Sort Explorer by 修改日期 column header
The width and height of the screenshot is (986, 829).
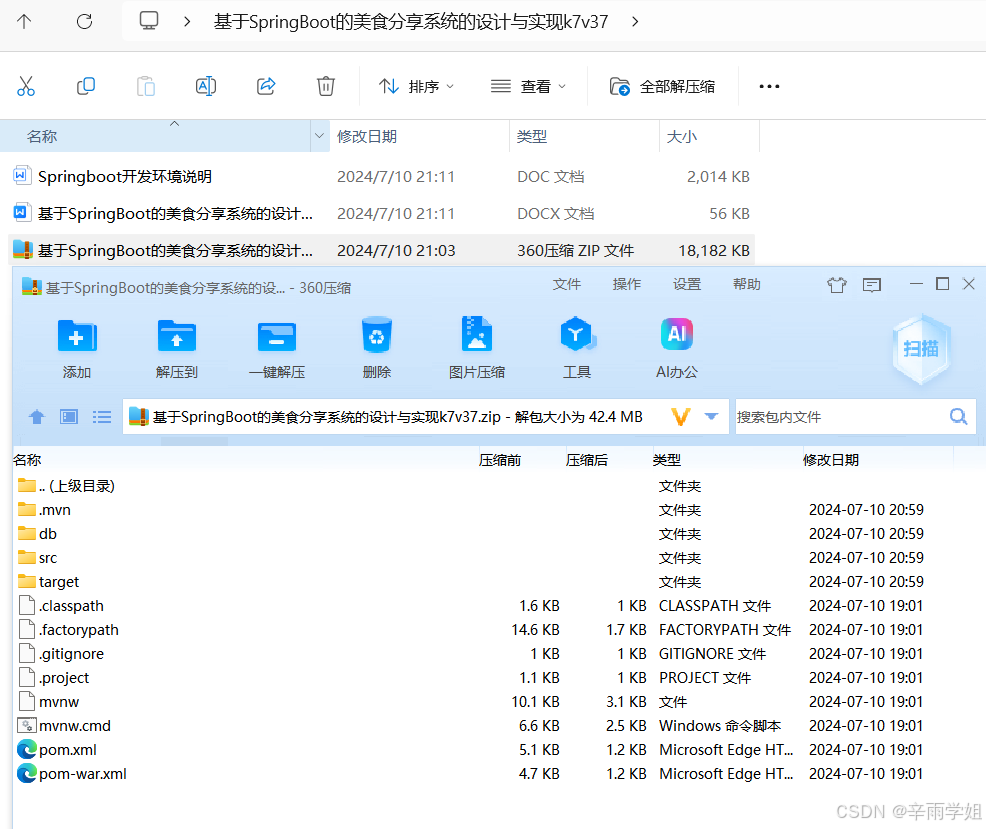pos(419,136)
